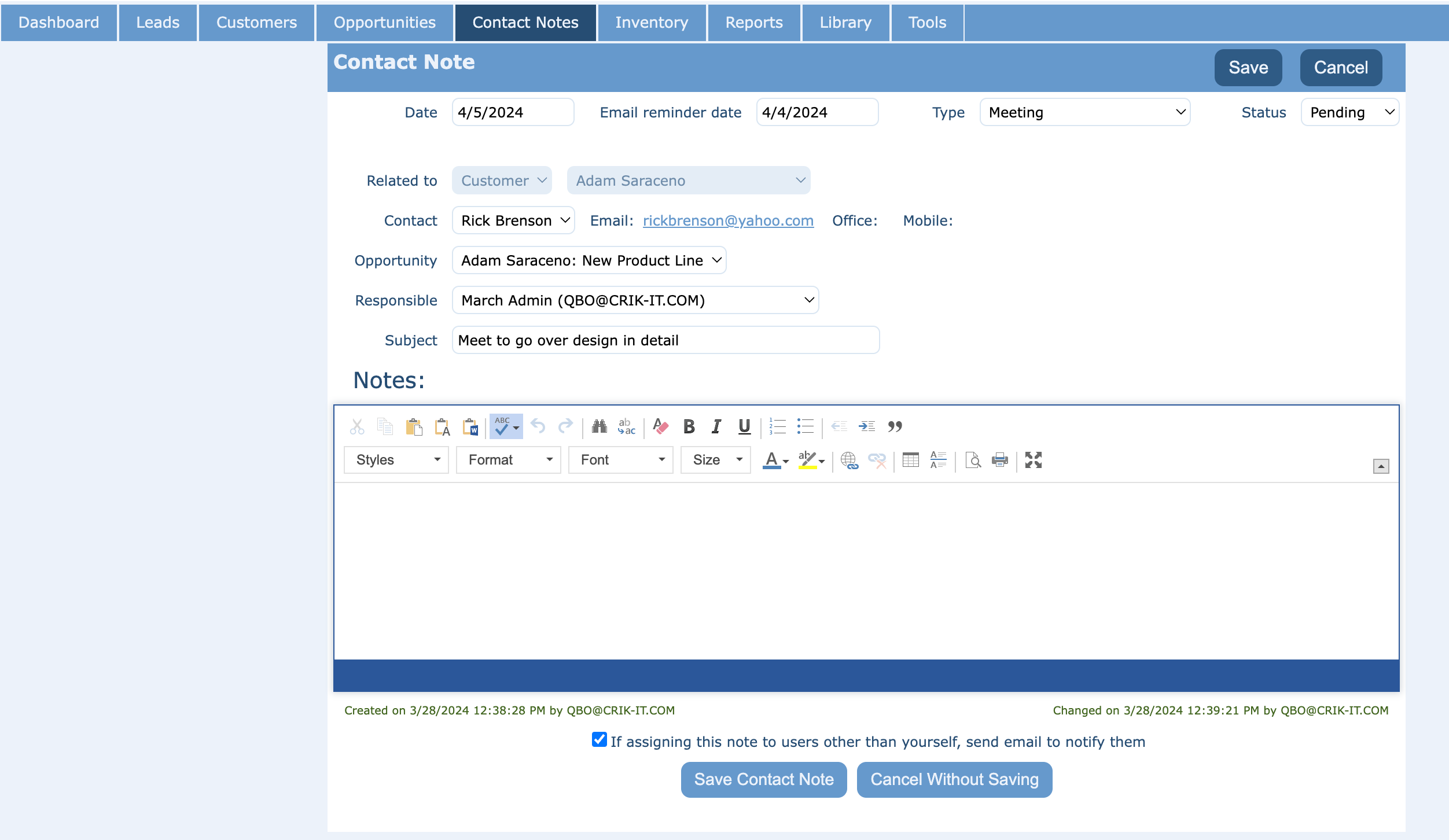This screenshot has height=840, width=1449.
Task: Click the Insert Link globe icon
Action: [849, 460]
